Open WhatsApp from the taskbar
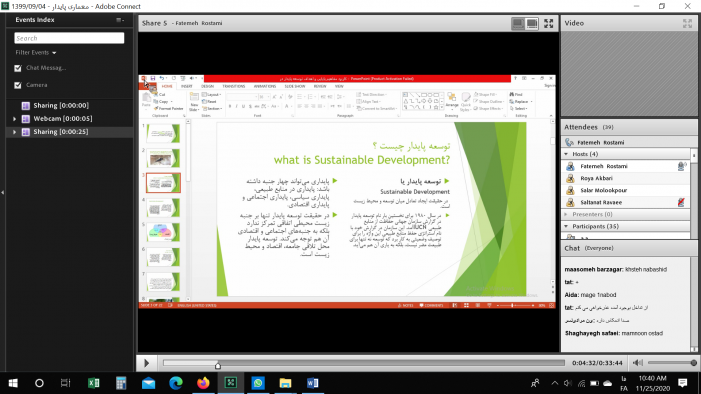The image size is (701, 394). (258, 383)
